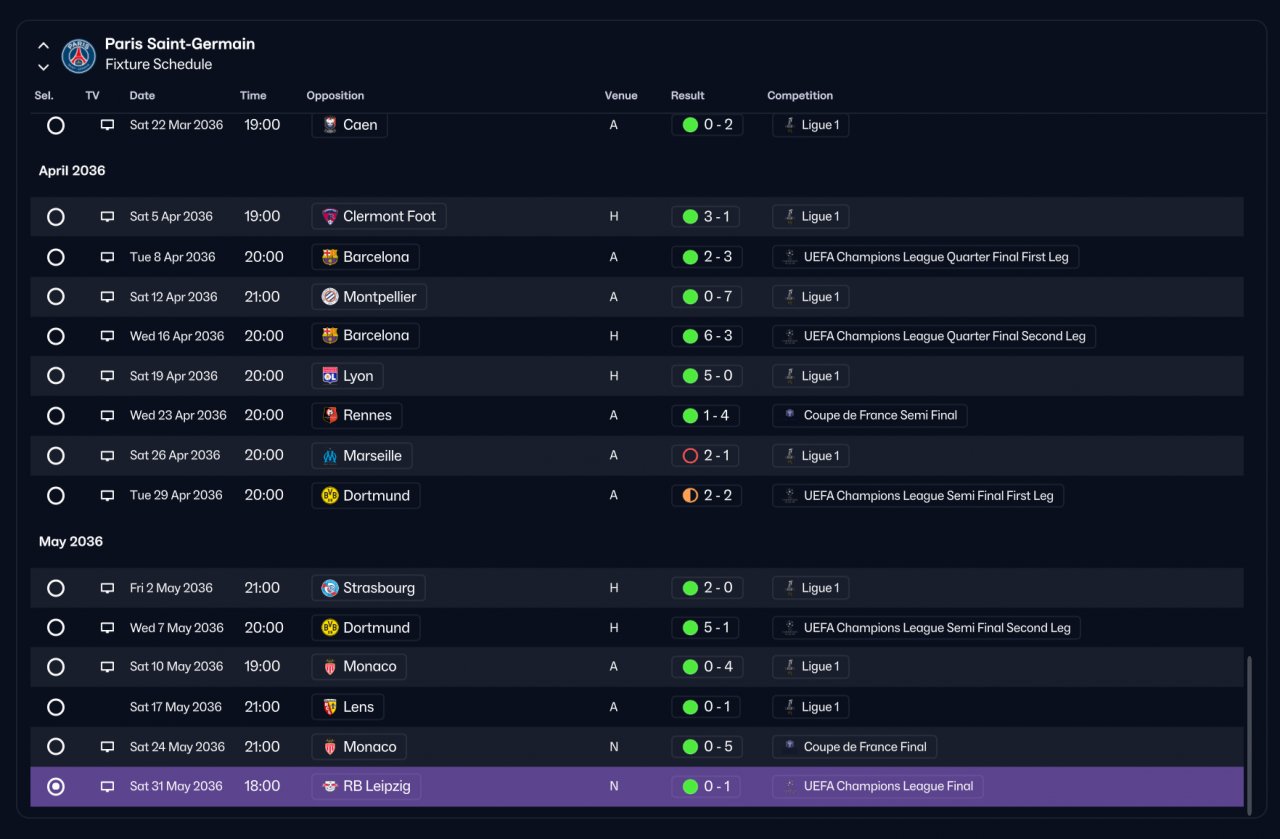The width and height of the screenshot is (1280, 839).
Task: Open the Barcelona badge on 8 Apr fixture
Action: (330, 257)
